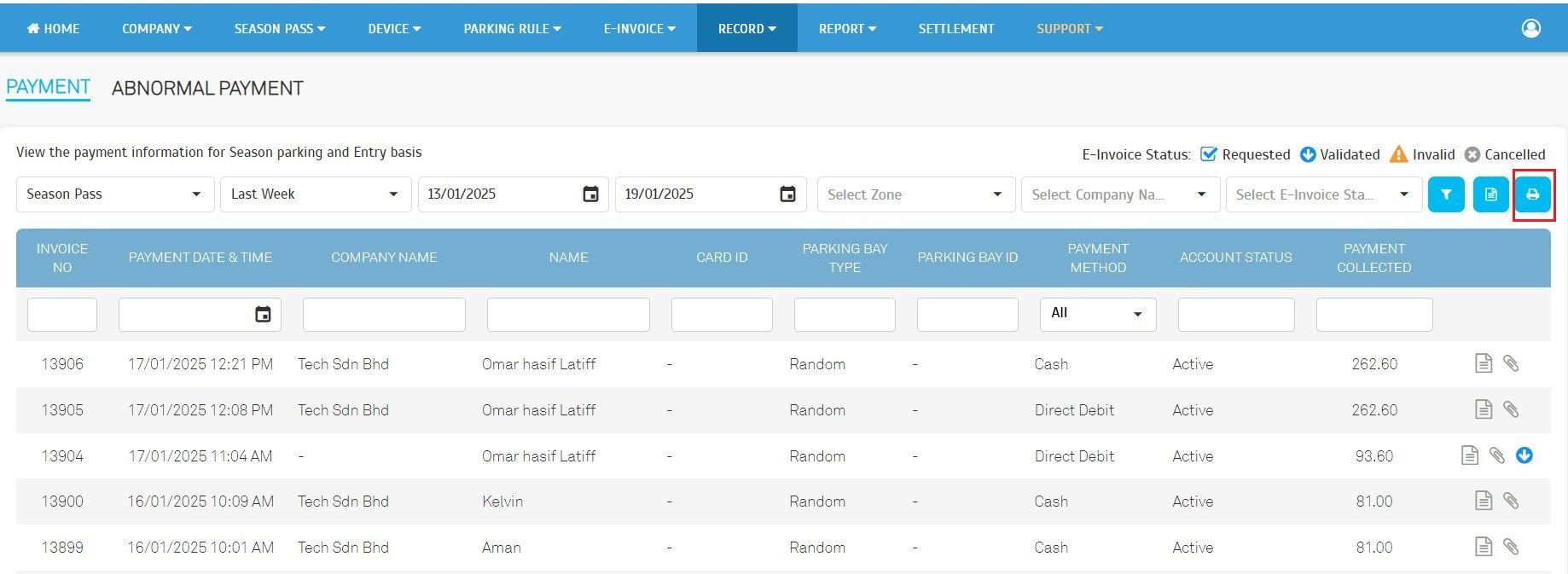View receipt document for invoice 13906

click(1484, 364)
